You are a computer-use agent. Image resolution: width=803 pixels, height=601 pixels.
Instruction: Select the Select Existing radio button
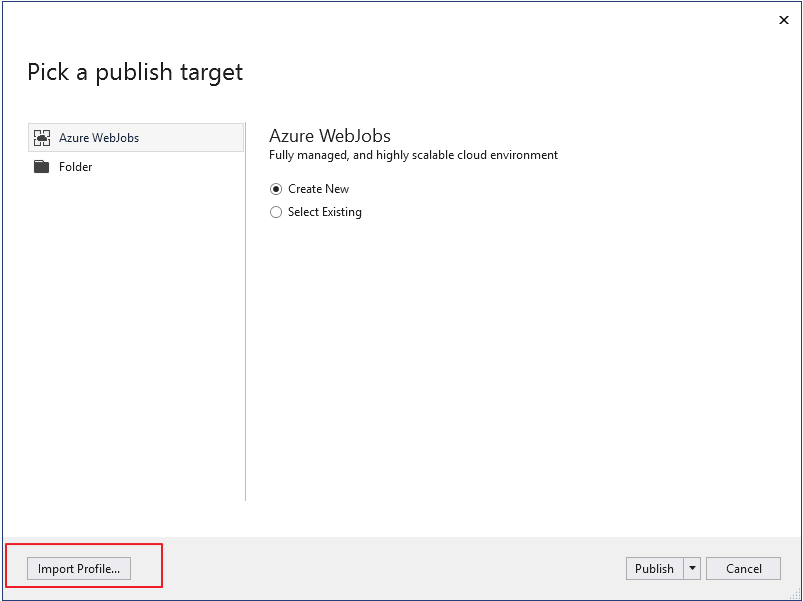point(276,212)
